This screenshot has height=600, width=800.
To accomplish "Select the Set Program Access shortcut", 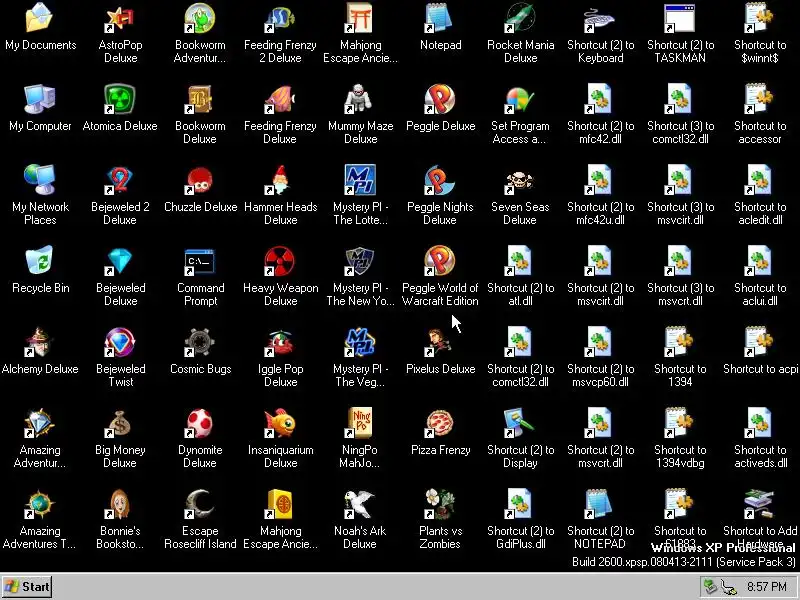I will (x=520, y=99).
